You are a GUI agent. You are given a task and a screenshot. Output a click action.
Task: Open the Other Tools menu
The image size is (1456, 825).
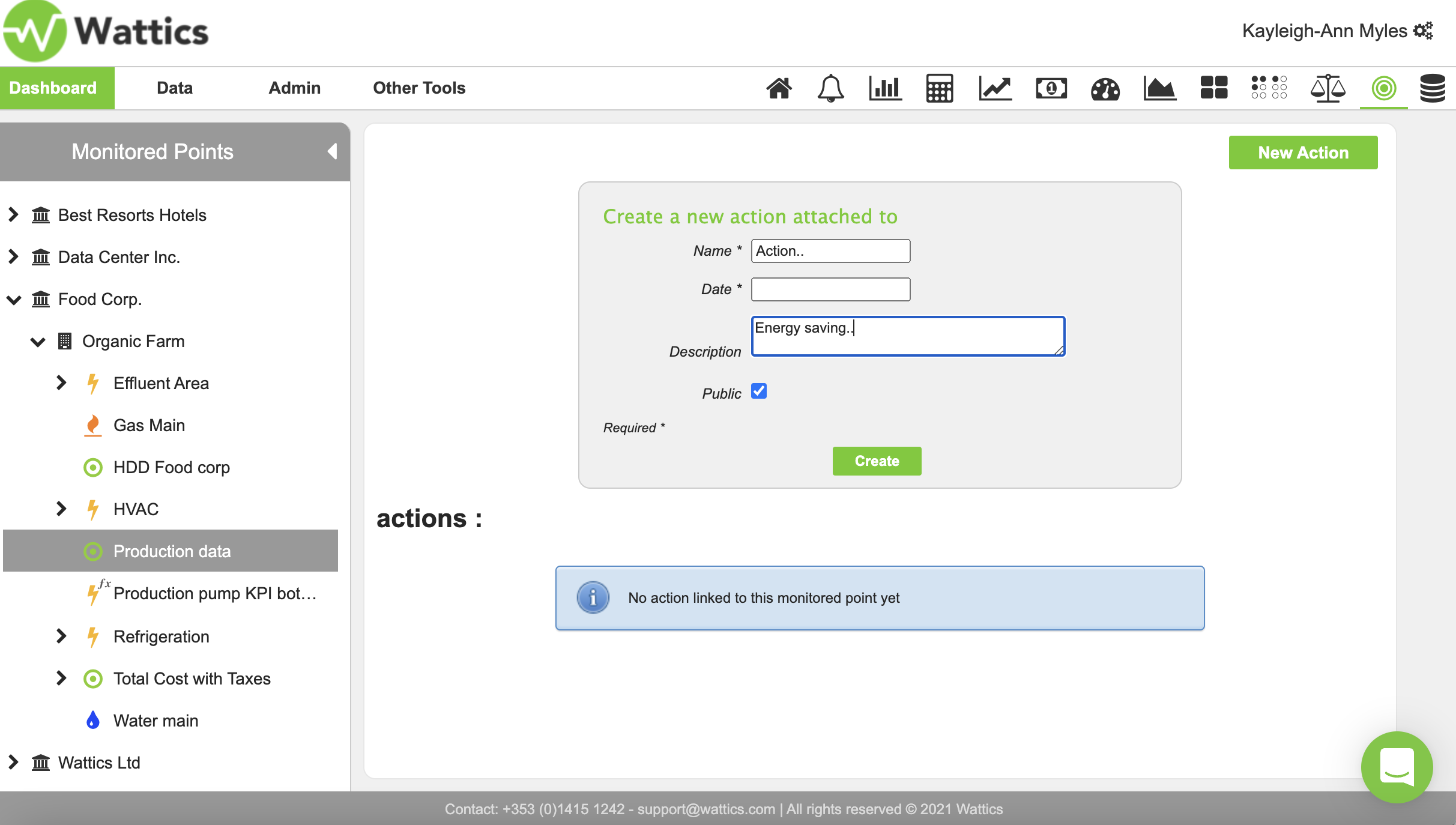click(x=419, y=88)
